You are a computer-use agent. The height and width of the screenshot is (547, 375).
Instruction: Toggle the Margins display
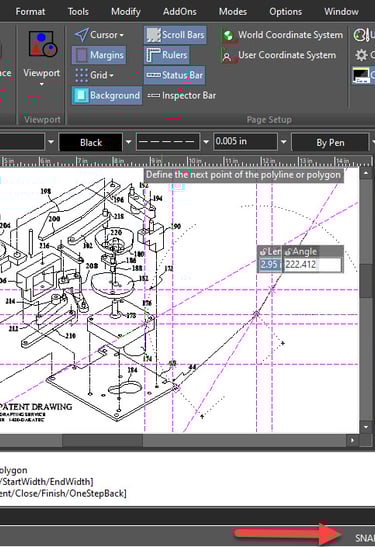(x=99, y=55)
